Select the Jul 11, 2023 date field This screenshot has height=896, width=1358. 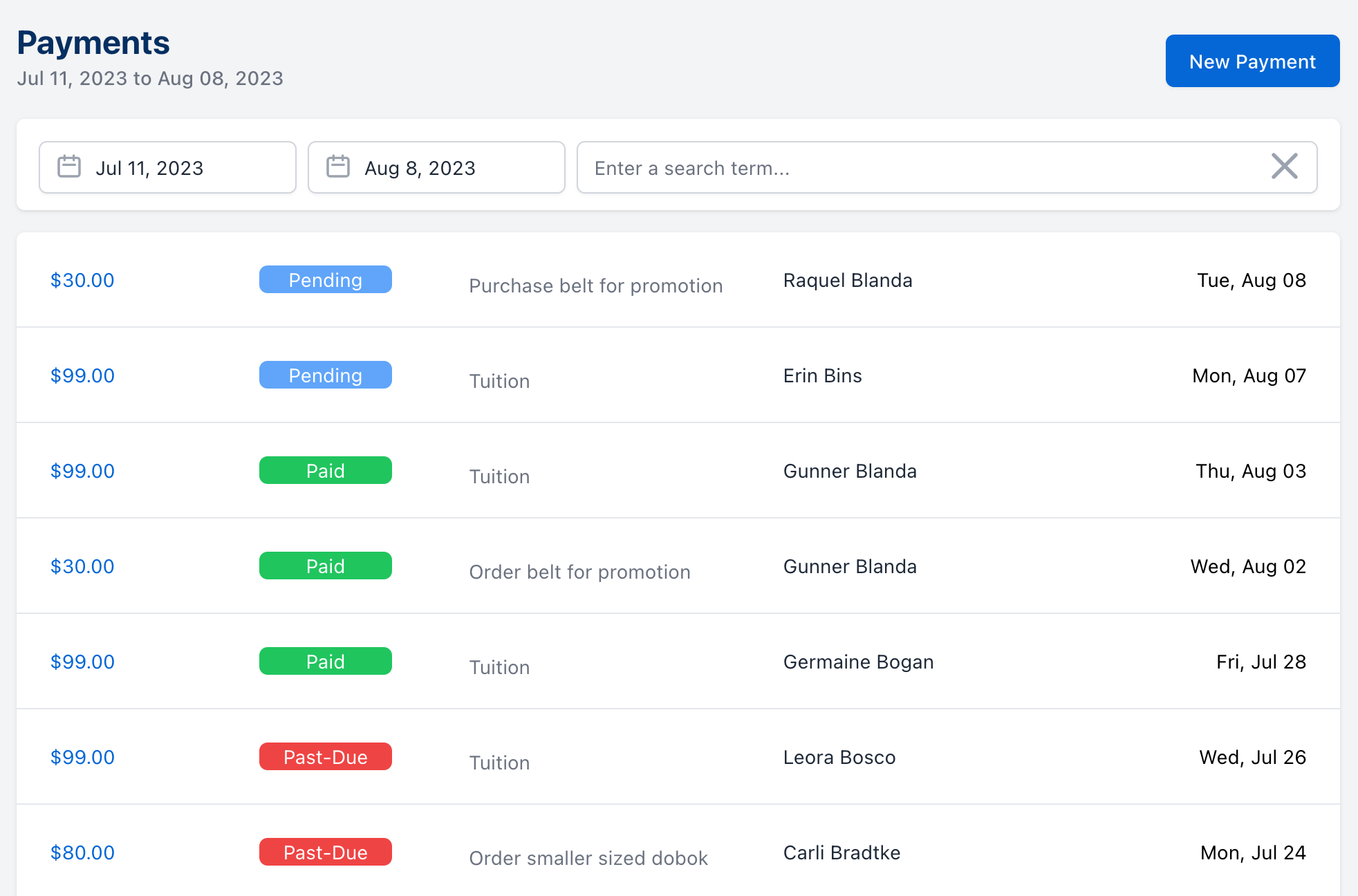[167, 167]
